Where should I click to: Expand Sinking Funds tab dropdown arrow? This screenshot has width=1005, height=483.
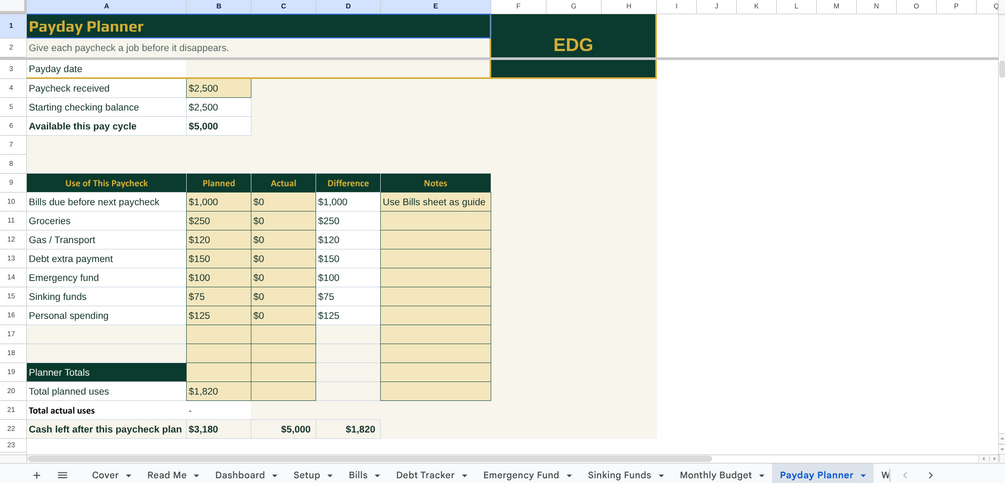click(661, 475)
